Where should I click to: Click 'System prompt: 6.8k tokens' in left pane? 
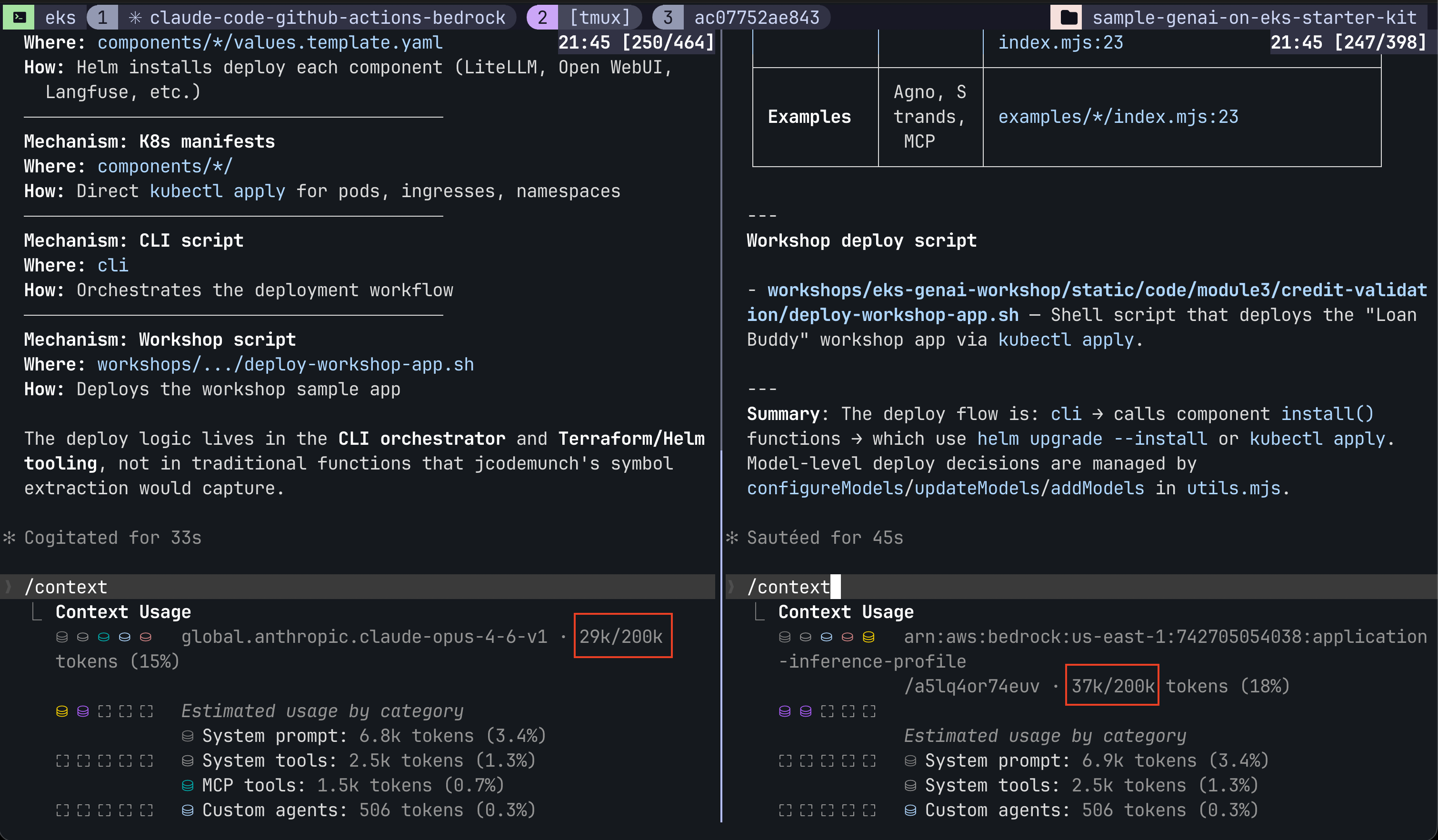coord(374,736)
